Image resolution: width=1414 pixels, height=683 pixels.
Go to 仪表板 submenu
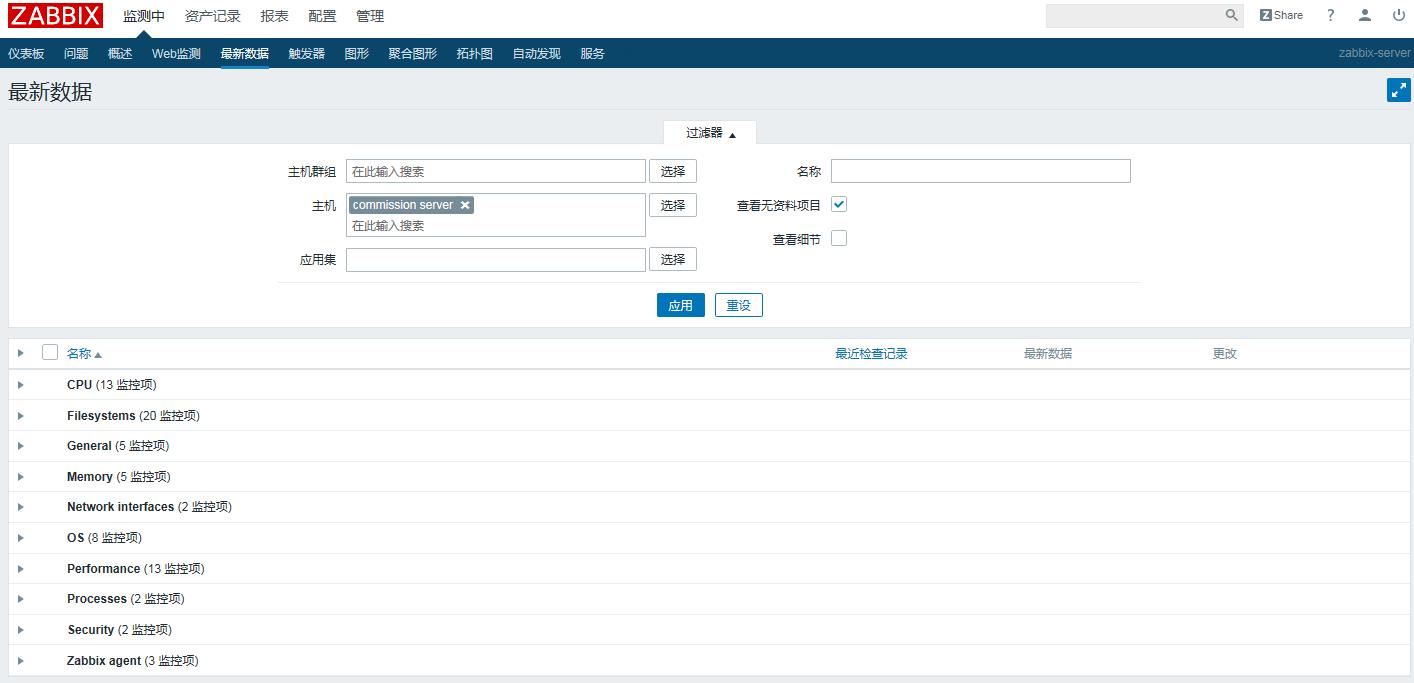click(26, 54)
